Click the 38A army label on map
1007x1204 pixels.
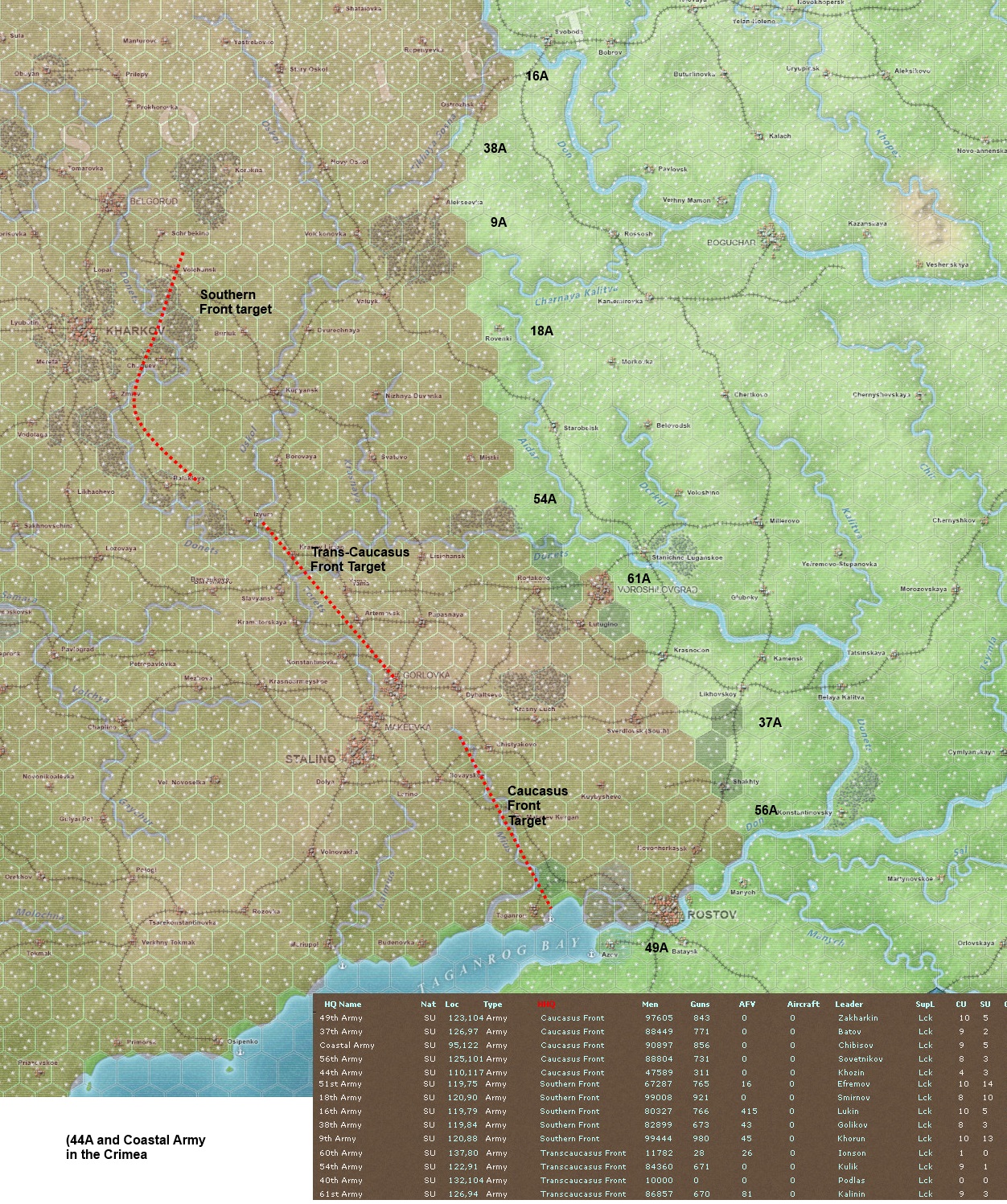[495, 148]
